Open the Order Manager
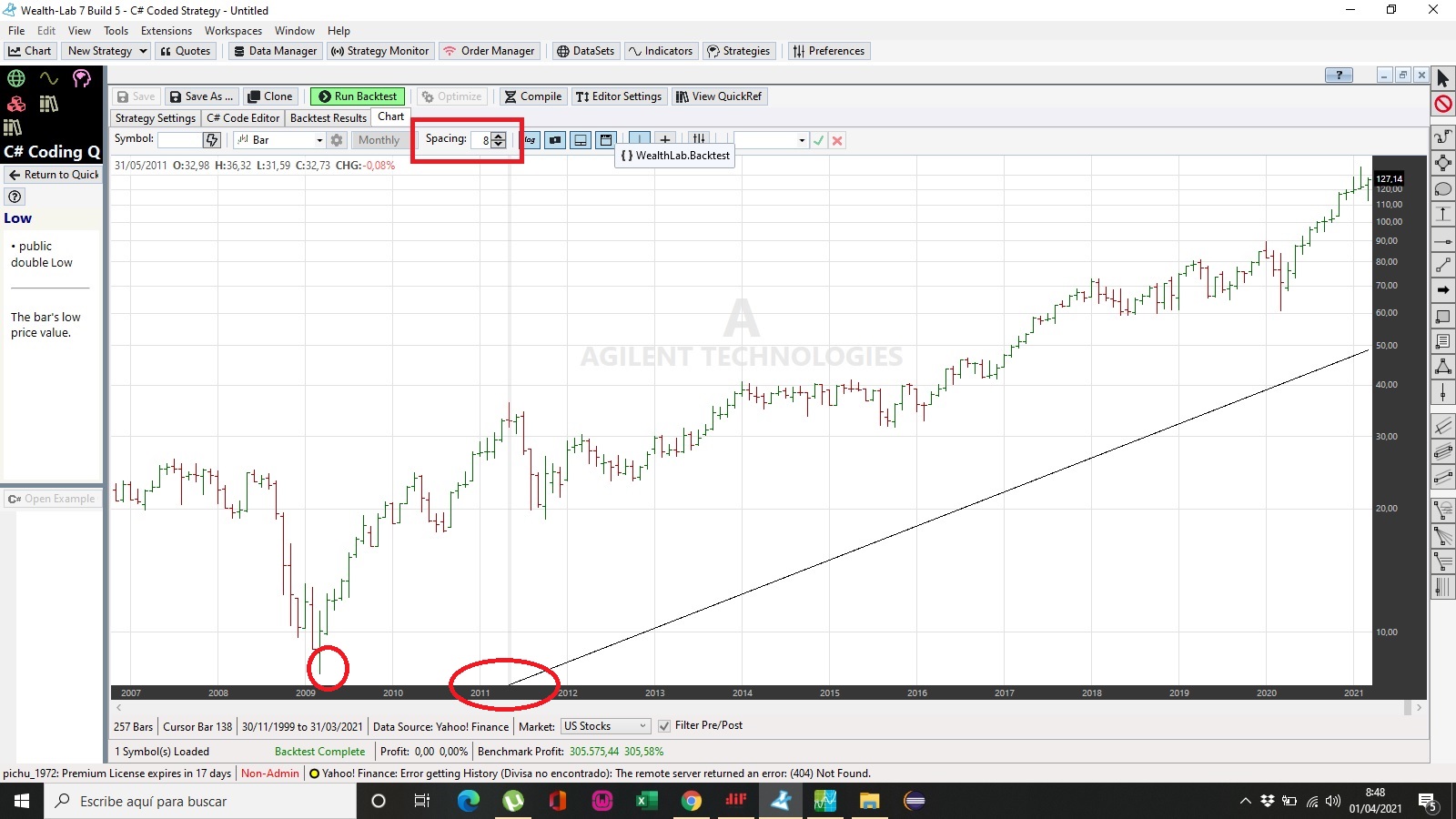 click(490, 51)
